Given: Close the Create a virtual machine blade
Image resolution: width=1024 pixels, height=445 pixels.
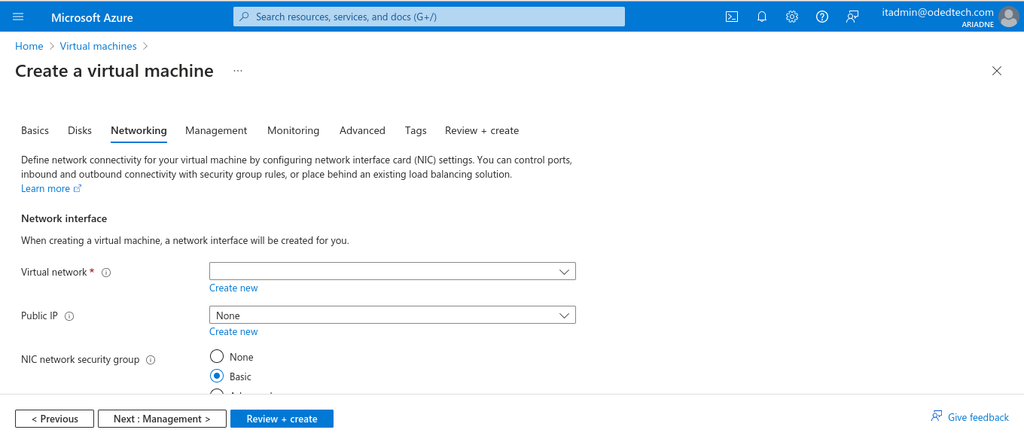Looking at the screenshot, I should pos(997,71).
